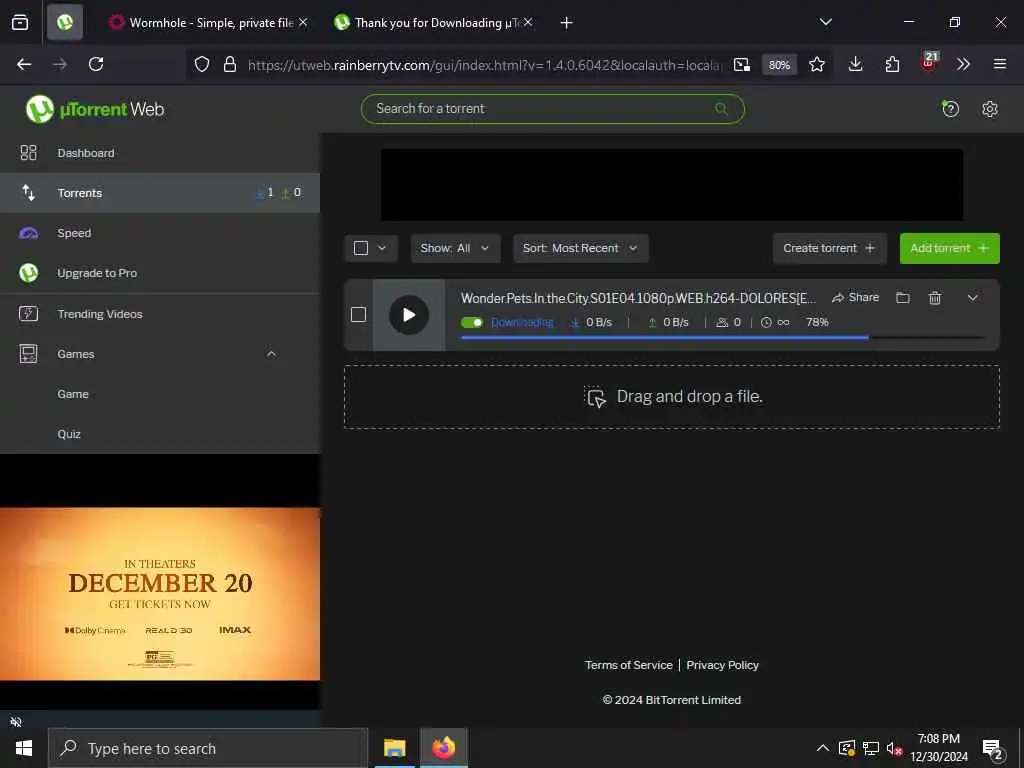Click the taskbar search box
Image resolution: width=1024 pixels, height=768 pixels.
pos(208,748)
